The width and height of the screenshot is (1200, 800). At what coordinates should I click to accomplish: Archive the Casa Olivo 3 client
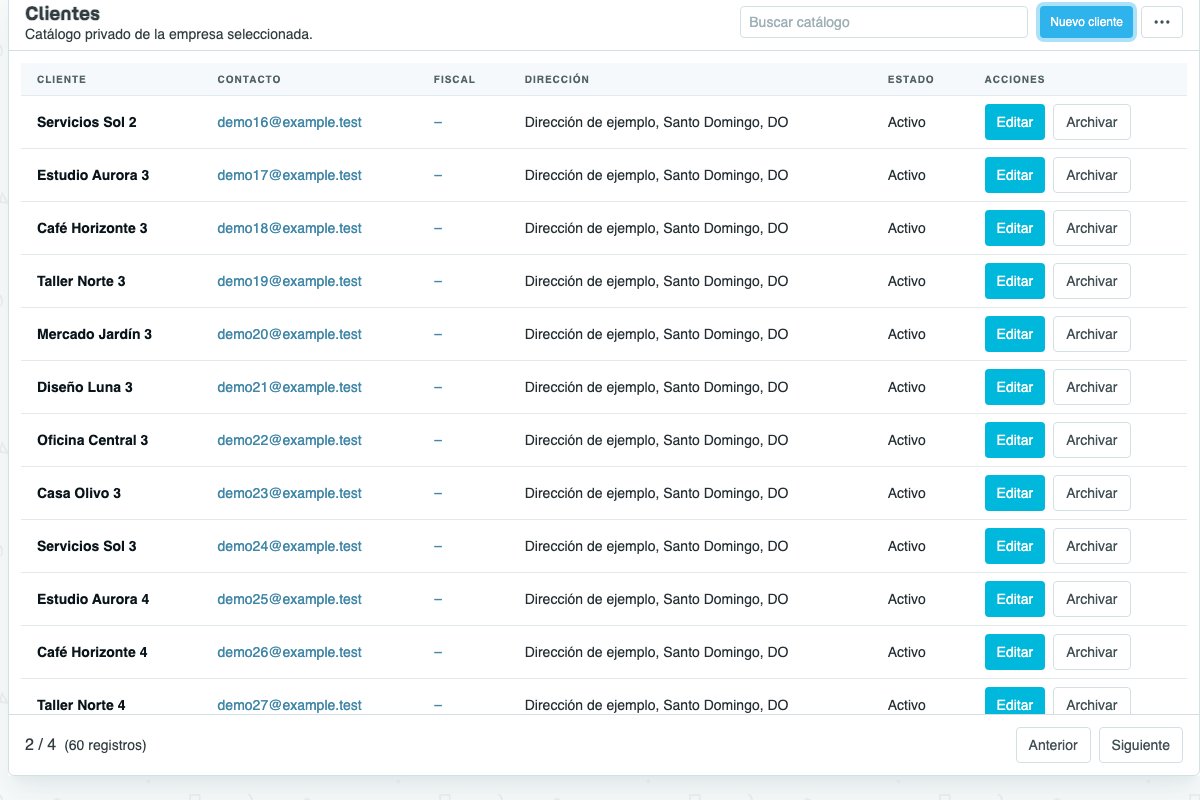(1092, 493)
